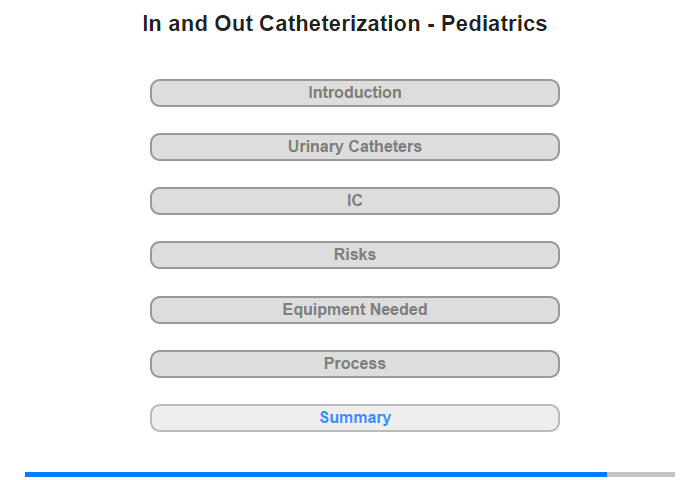Select the IC menu entry
700x480 pixels.
[354, 201]
